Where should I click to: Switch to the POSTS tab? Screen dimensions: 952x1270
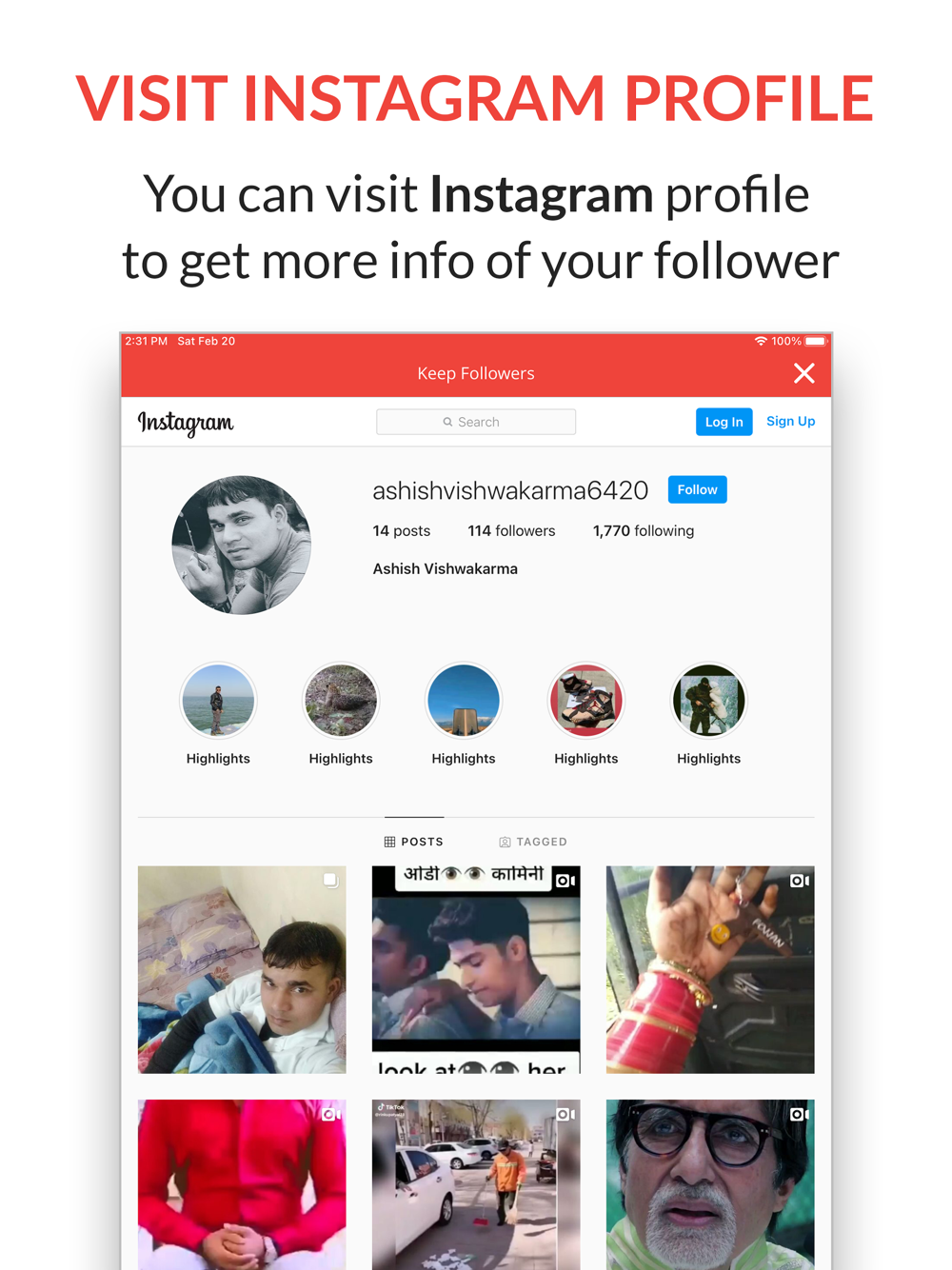coord(414,842)
